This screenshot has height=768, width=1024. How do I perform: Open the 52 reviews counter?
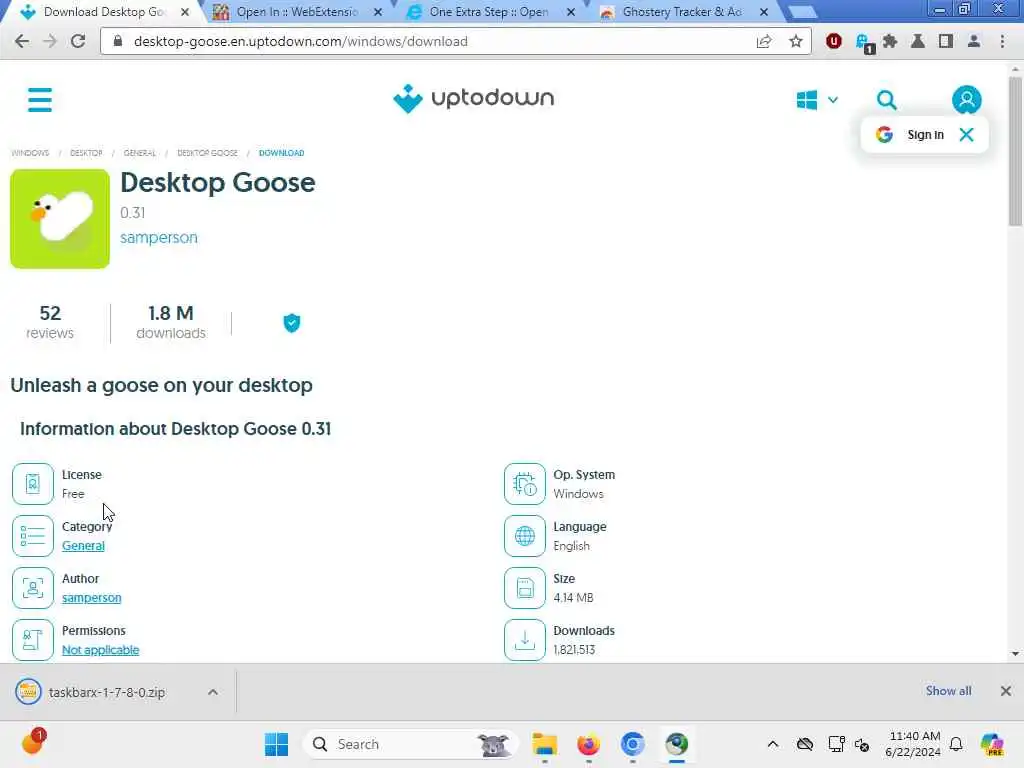[50, 323]
